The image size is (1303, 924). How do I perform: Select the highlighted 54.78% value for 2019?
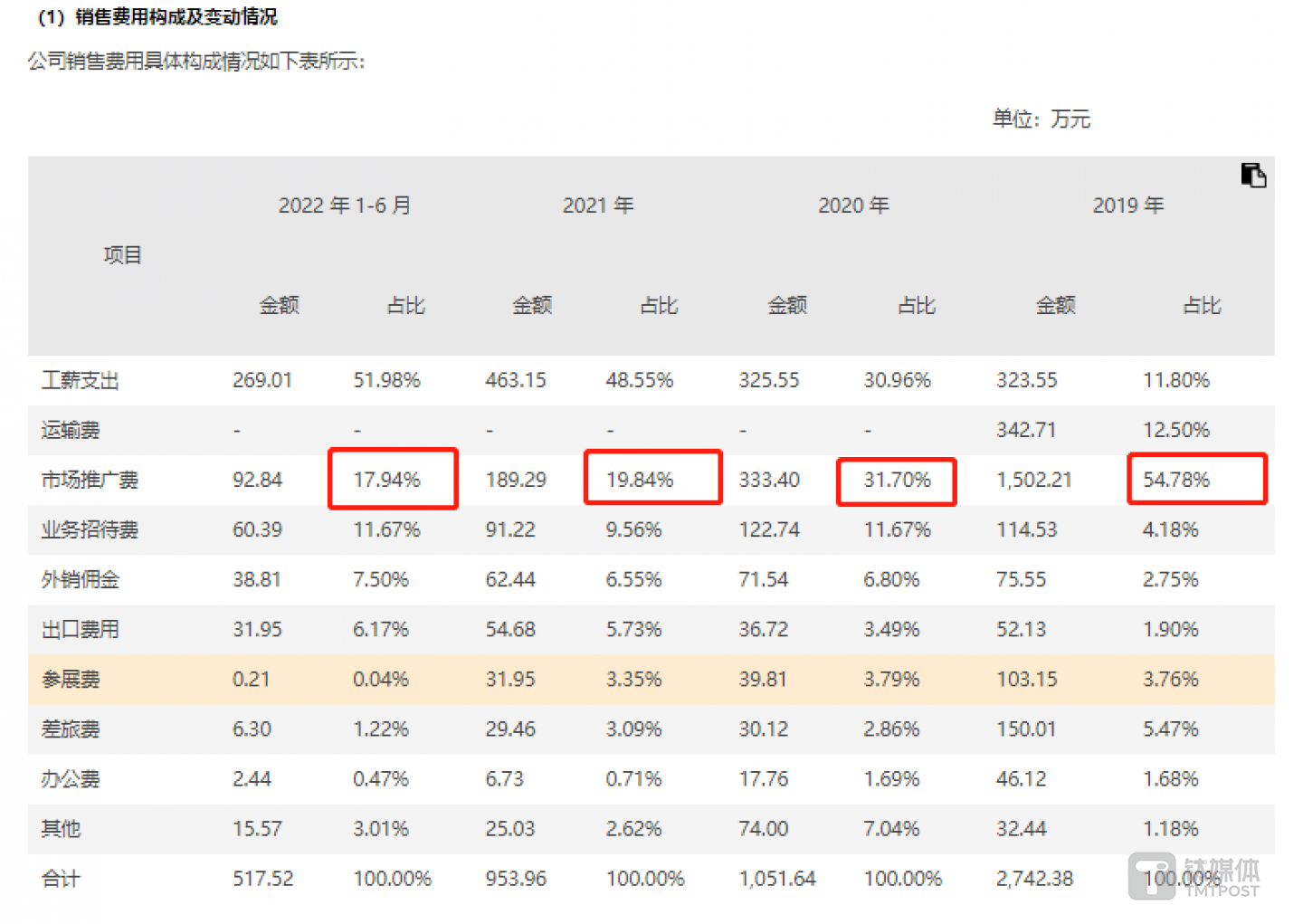tap(1196, 478)
